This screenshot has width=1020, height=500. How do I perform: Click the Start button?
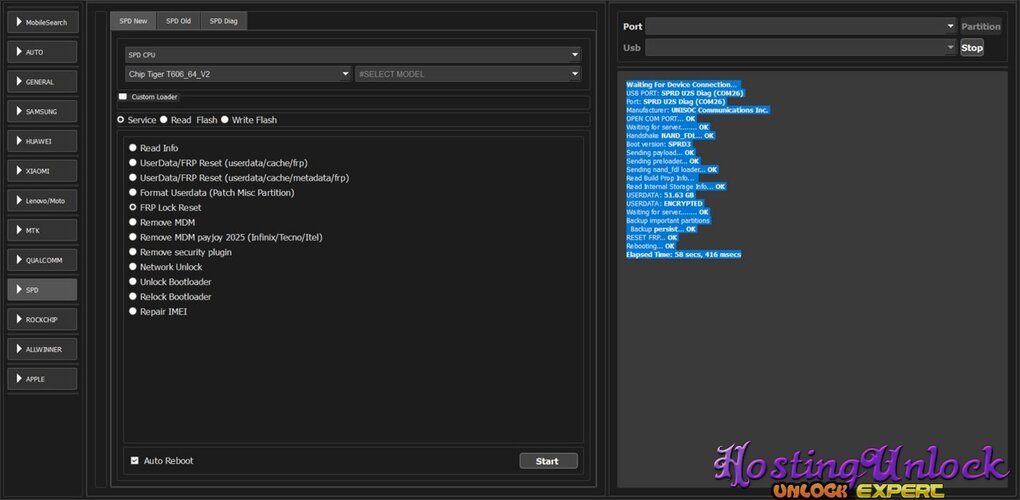[548, 461]
